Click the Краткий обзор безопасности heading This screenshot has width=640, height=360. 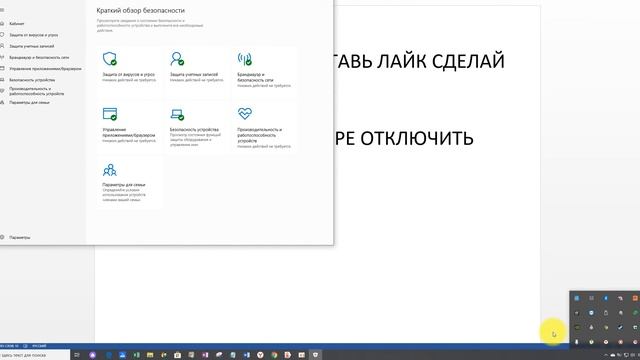[x=140, y=10]
